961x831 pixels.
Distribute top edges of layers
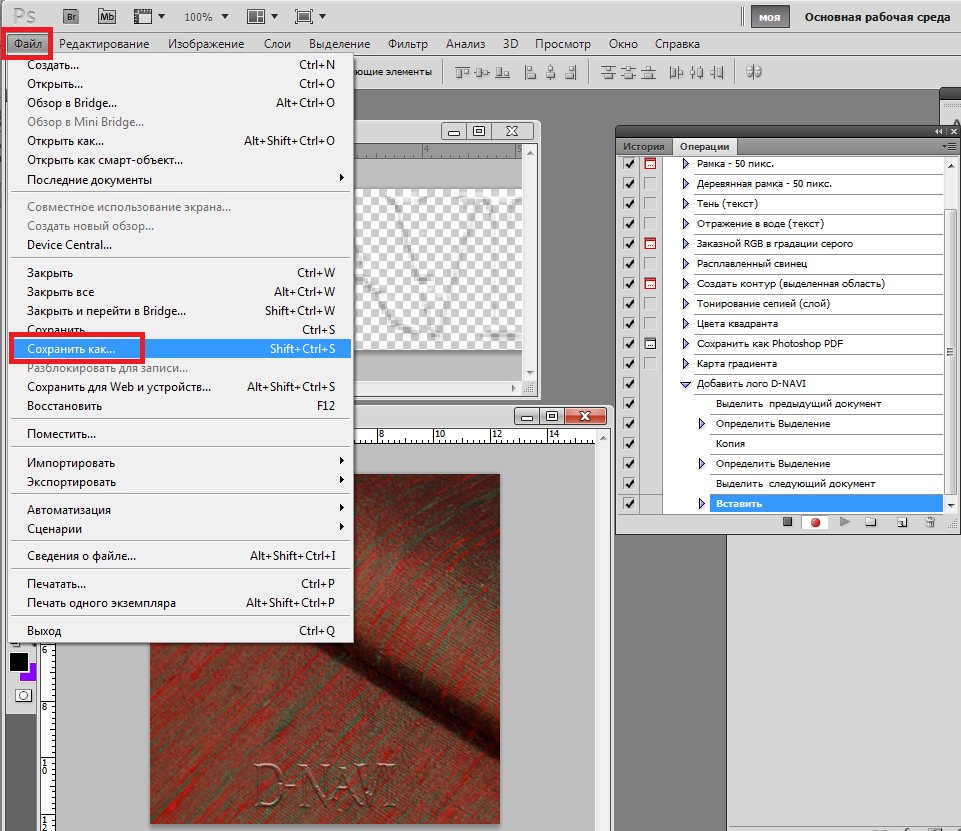pyautogui.click(x=608, y=72)
